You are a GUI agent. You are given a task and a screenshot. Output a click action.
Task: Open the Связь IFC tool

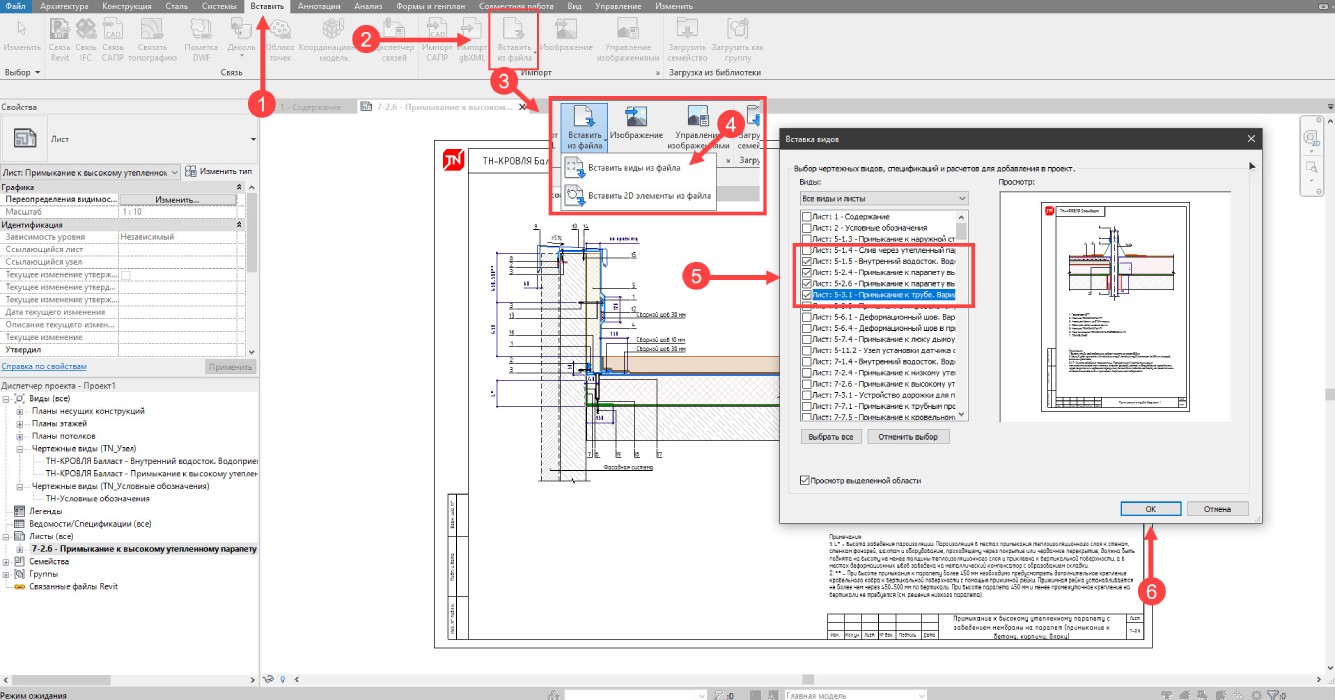(86, 42)
